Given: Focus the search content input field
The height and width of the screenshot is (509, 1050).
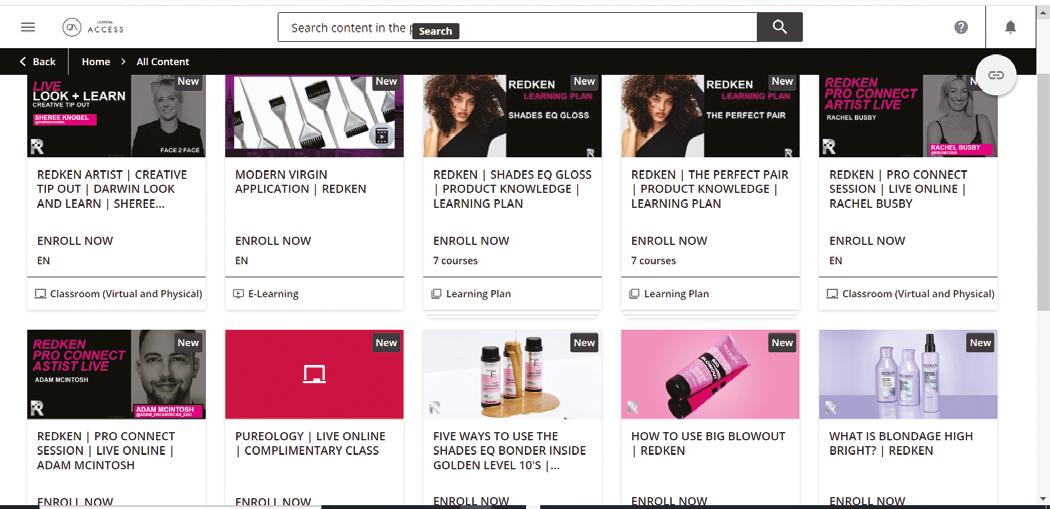Looking at the screenshot, I should [x=517, y=27].
